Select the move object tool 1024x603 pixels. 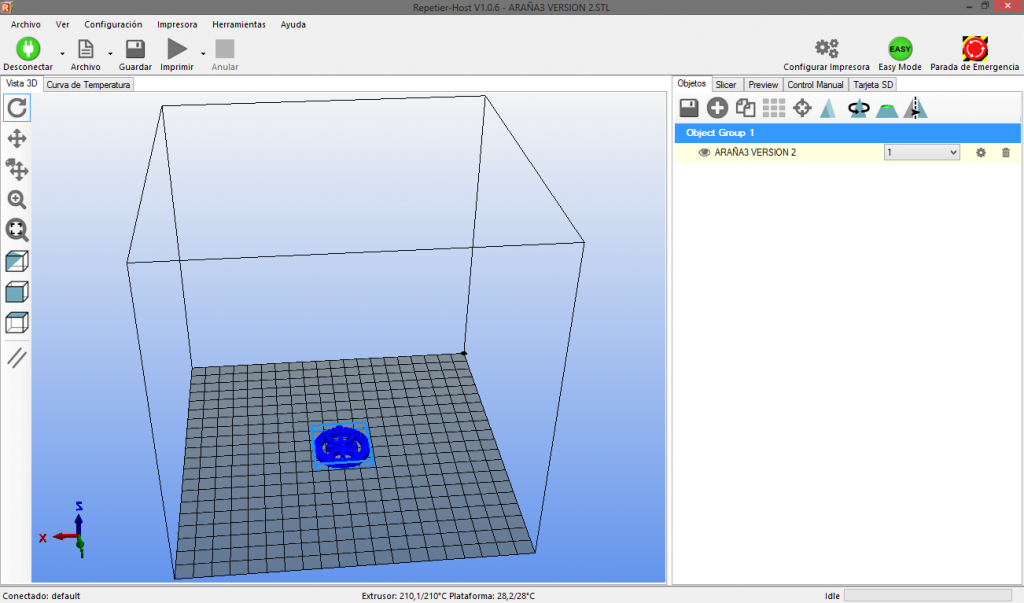(17, 169)
